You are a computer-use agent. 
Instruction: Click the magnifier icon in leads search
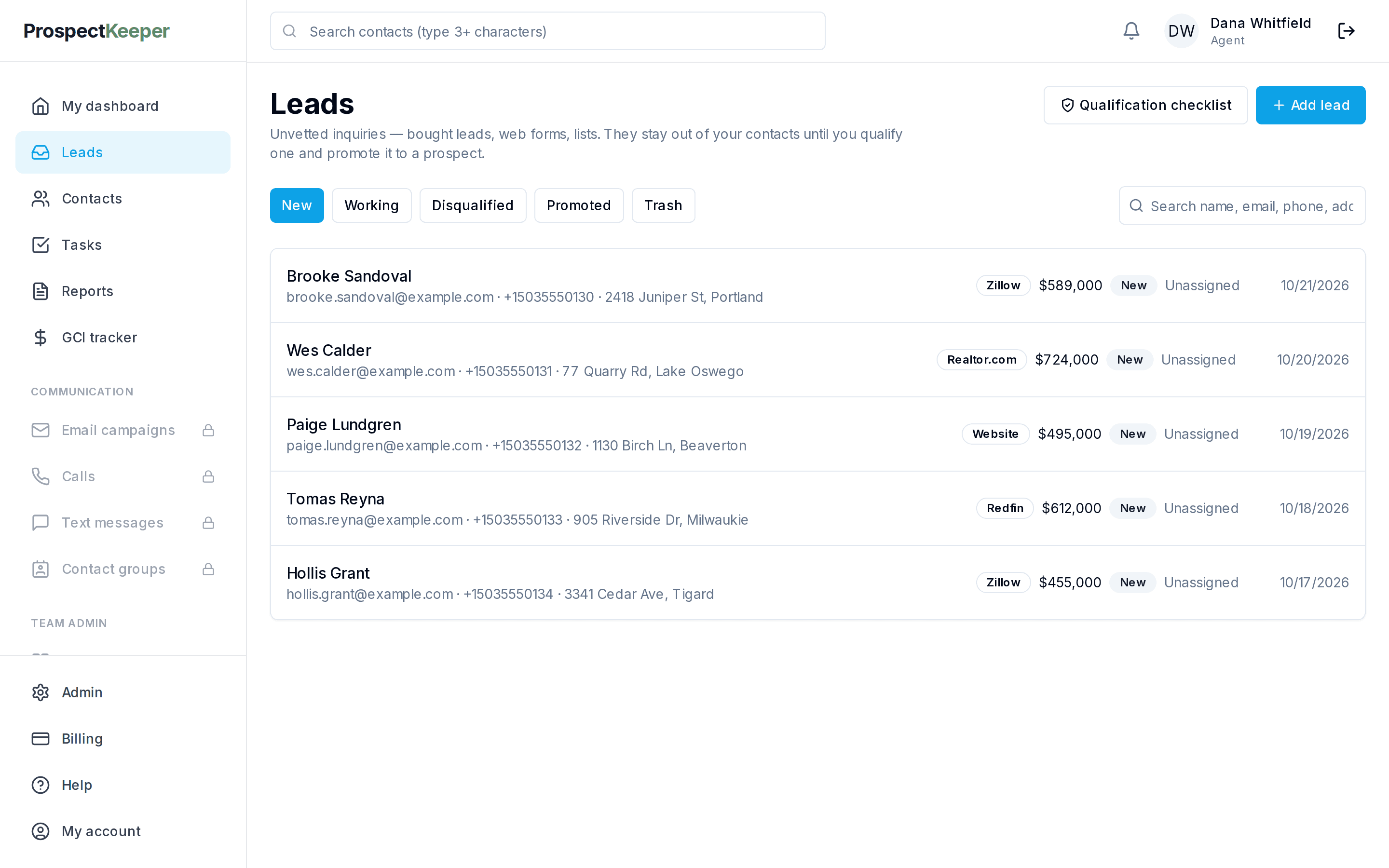point(1136,205)
